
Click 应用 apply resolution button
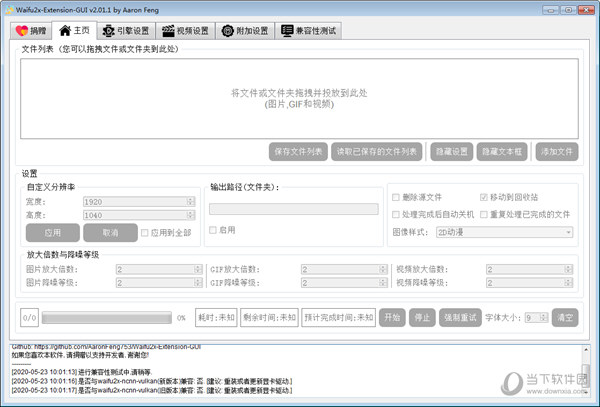[x=53, y=233]
